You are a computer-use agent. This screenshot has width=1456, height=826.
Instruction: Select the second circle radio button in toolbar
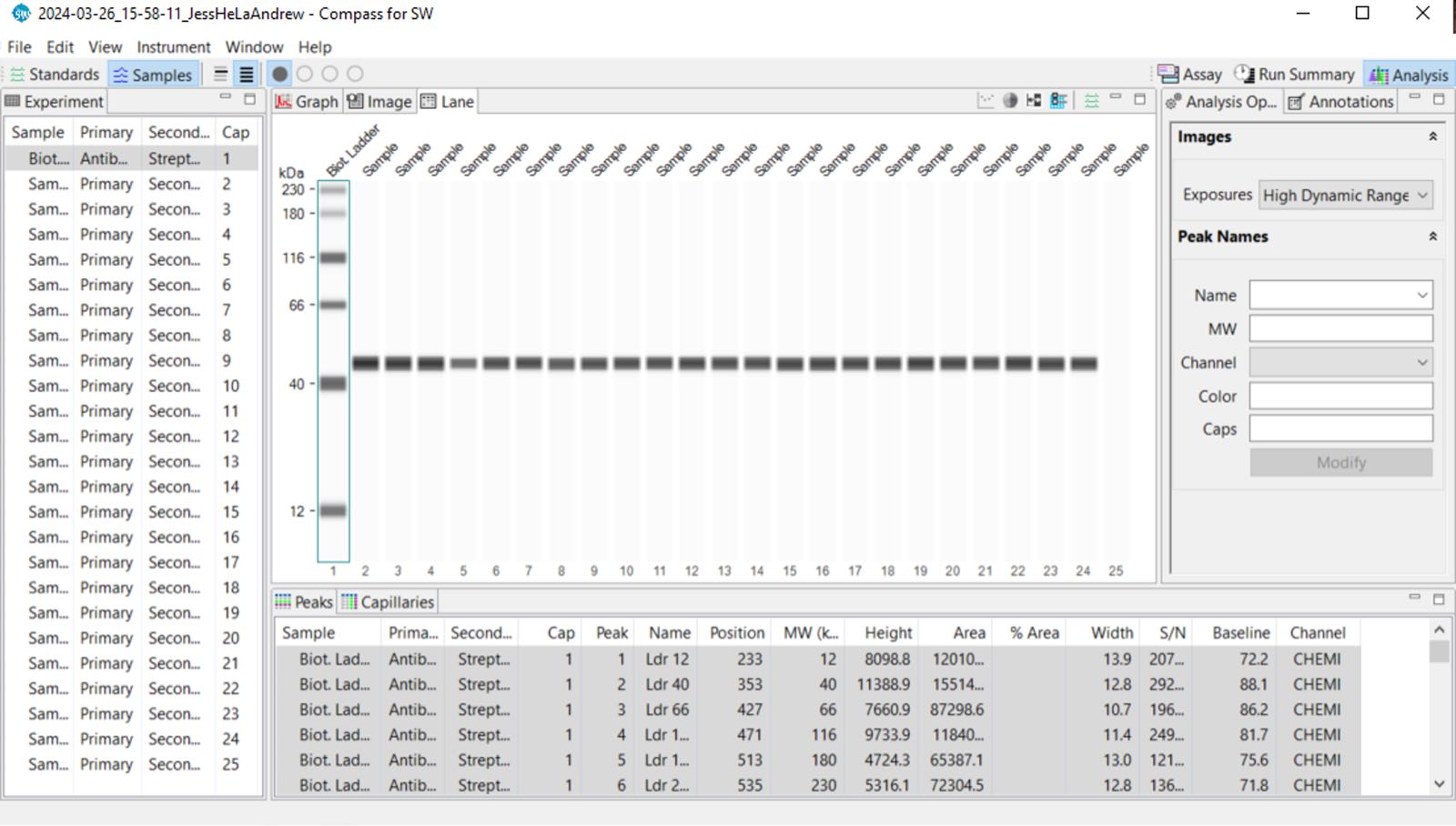[305, 75]
